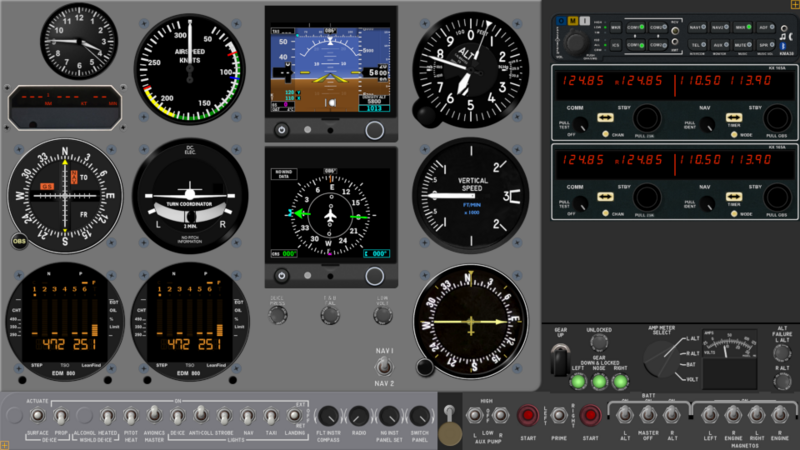Click the Bluetooth icon on the audio panel

coord(783,46)
